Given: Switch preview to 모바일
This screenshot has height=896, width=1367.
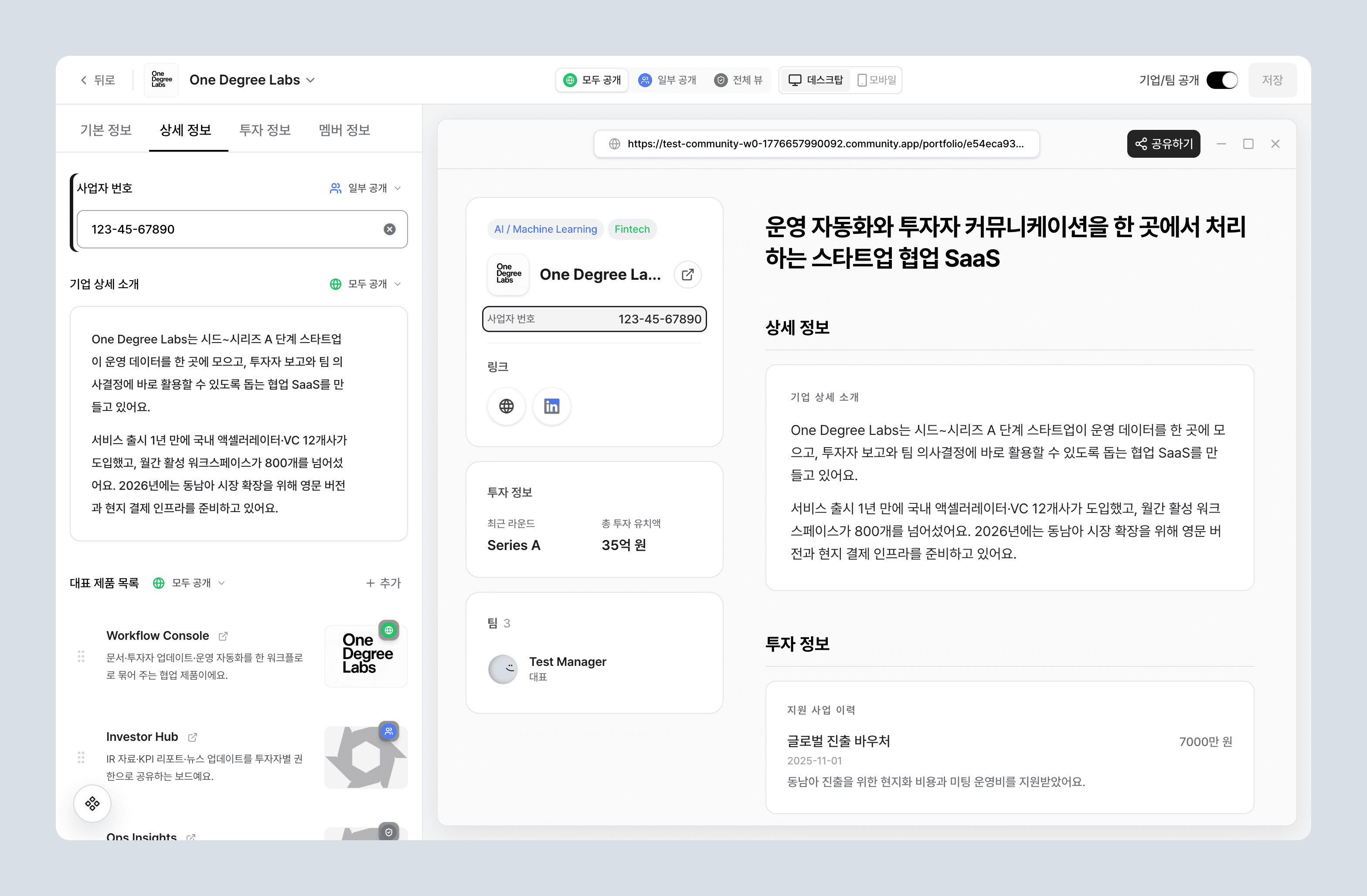Looking at the screenshot, I should pos(876,80).
